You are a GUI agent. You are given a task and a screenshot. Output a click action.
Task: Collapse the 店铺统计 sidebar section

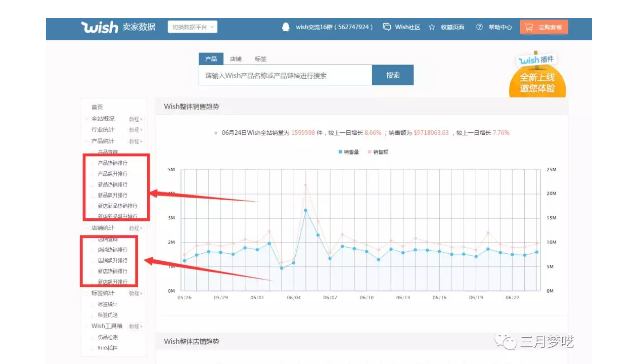pyautogui.click(x=103, y=228)
